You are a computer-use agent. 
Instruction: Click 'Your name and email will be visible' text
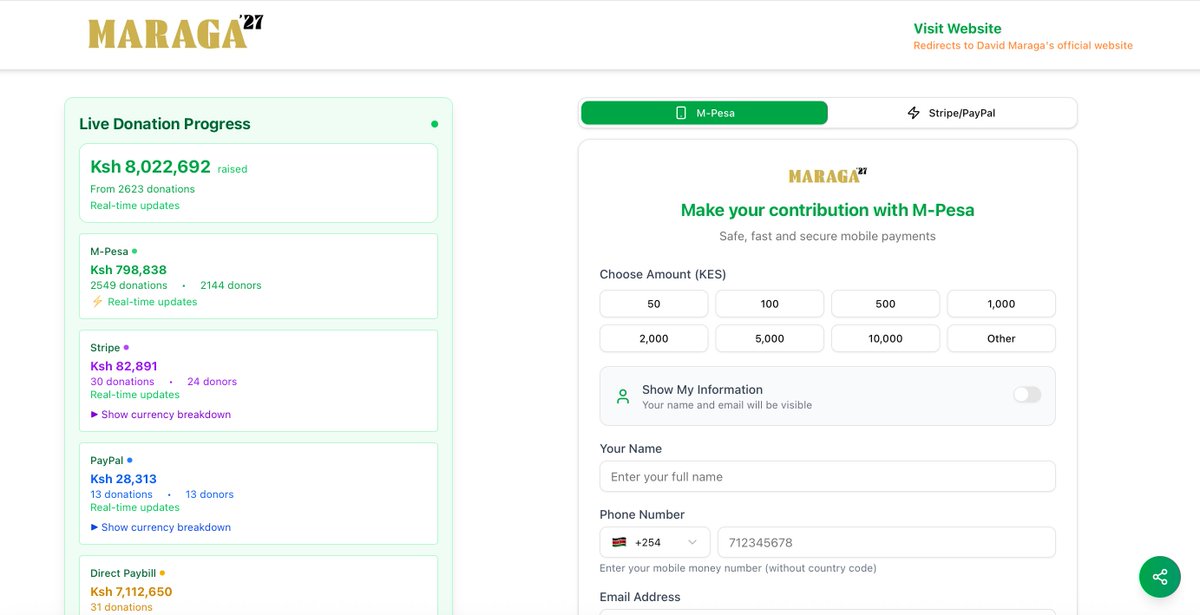tap(727, 405)
